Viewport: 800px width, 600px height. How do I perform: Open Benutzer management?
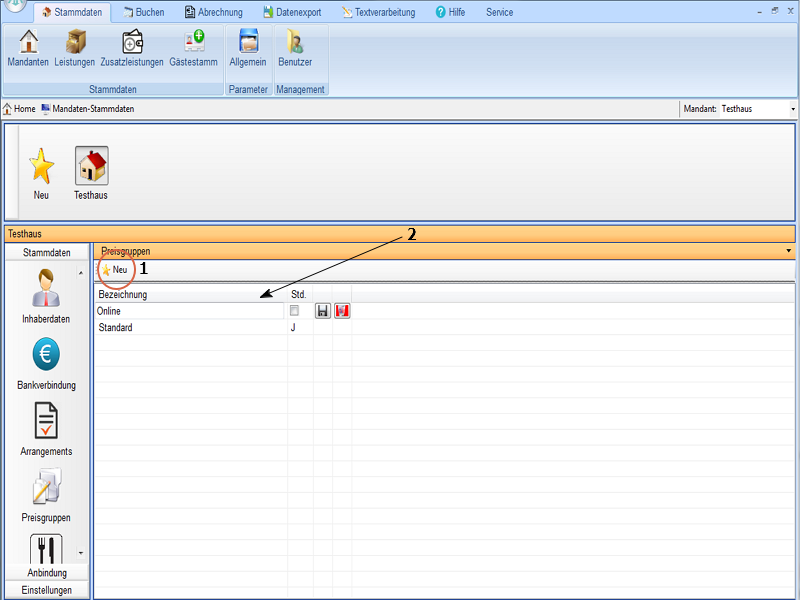295,48
